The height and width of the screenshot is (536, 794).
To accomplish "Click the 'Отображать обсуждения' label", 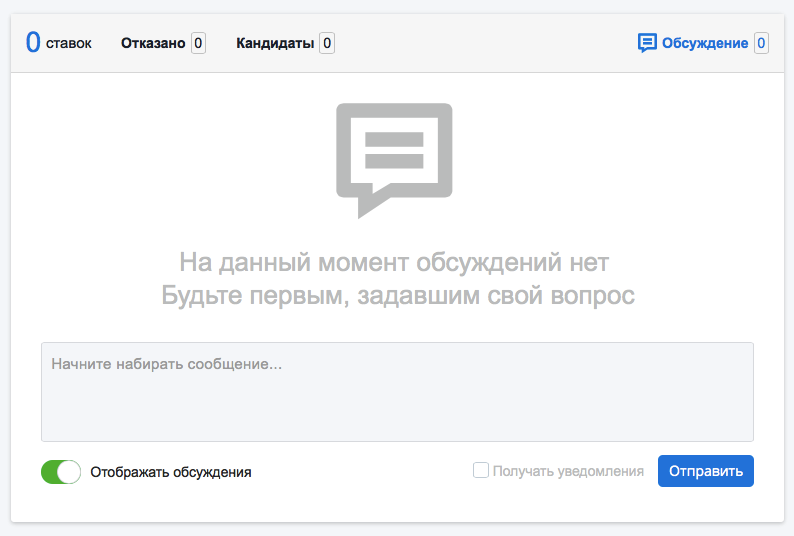I will 171,472.
